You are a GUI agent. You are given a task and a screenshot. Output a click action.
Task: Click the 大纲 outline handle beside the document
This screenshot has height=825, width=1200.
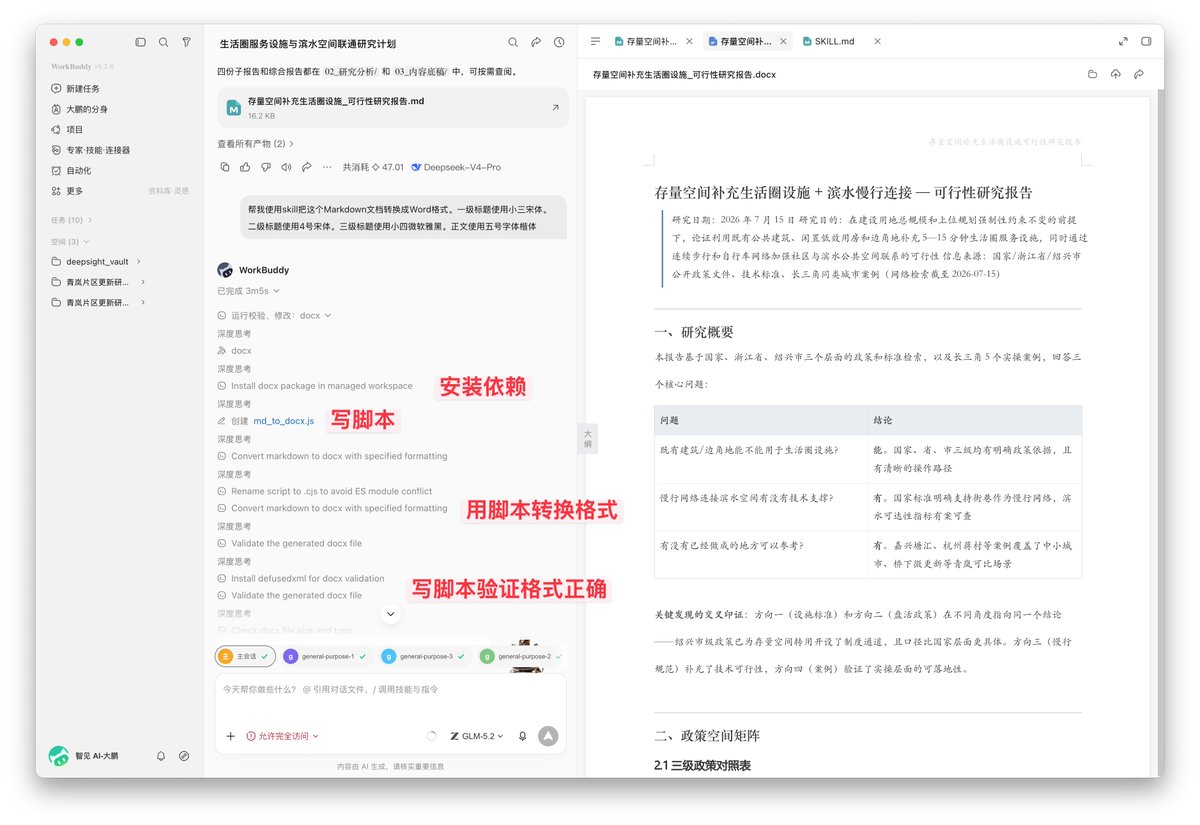pyautogui.click(x=588, y=438)
